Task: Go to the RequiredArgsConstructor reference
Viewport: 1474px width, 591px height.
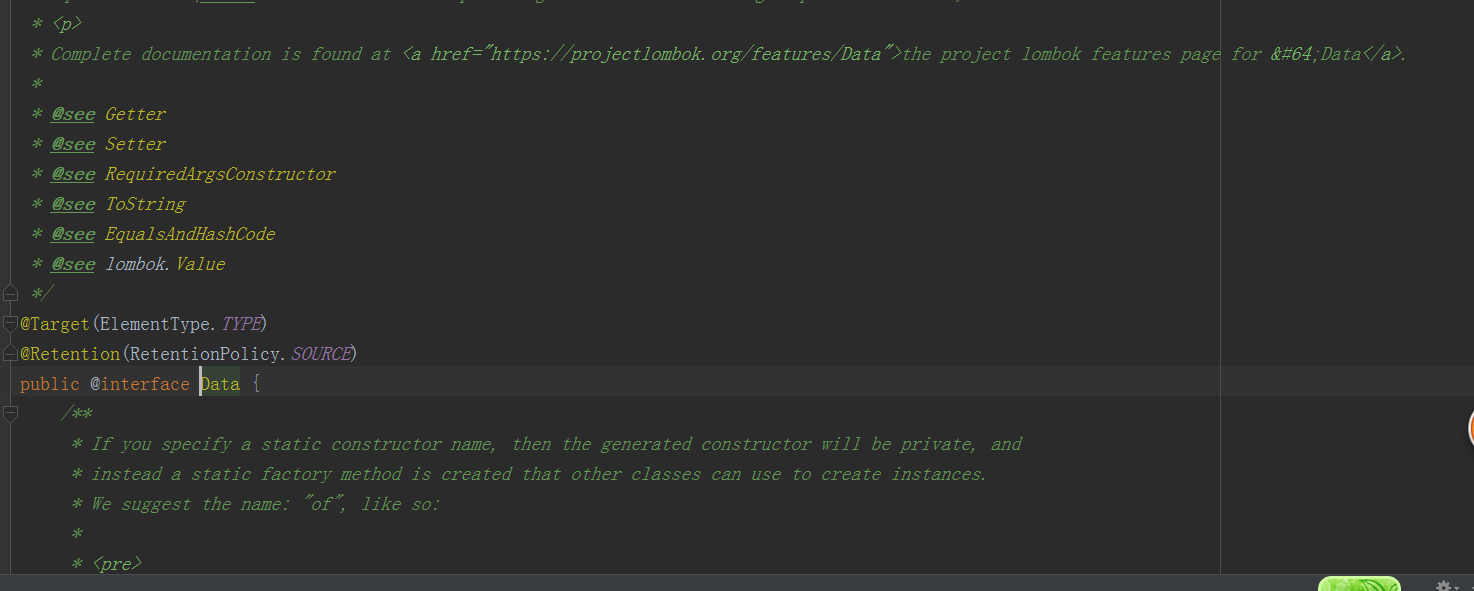Action: [220, 174]
